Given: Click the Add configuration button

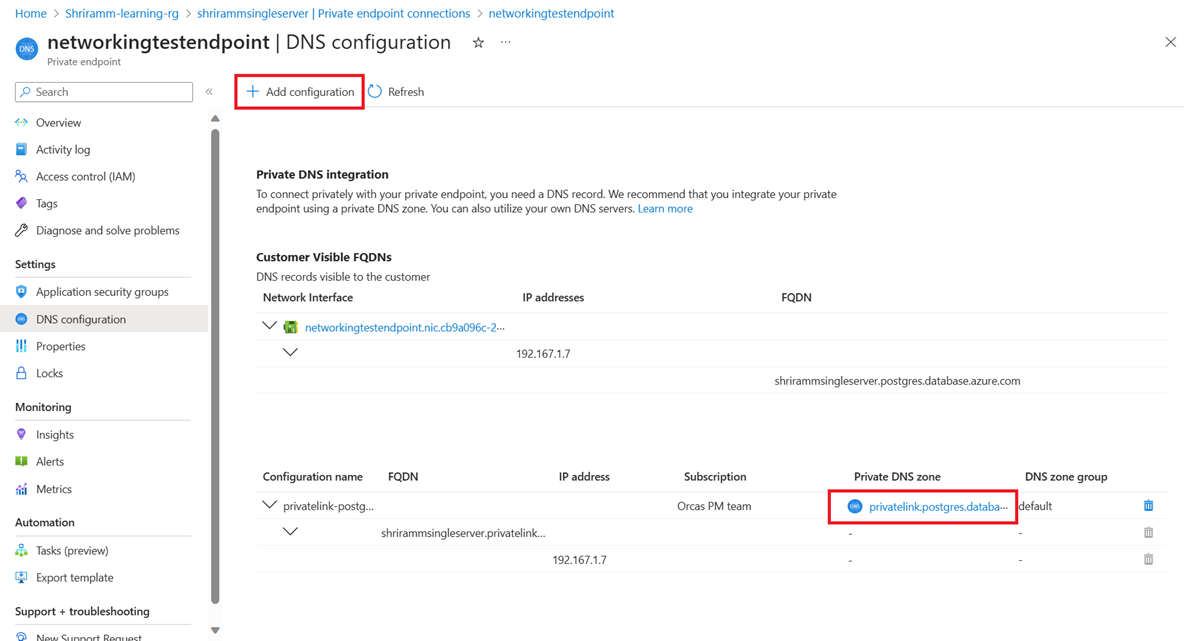Looking at the screenshot, I should click(300, 92).
